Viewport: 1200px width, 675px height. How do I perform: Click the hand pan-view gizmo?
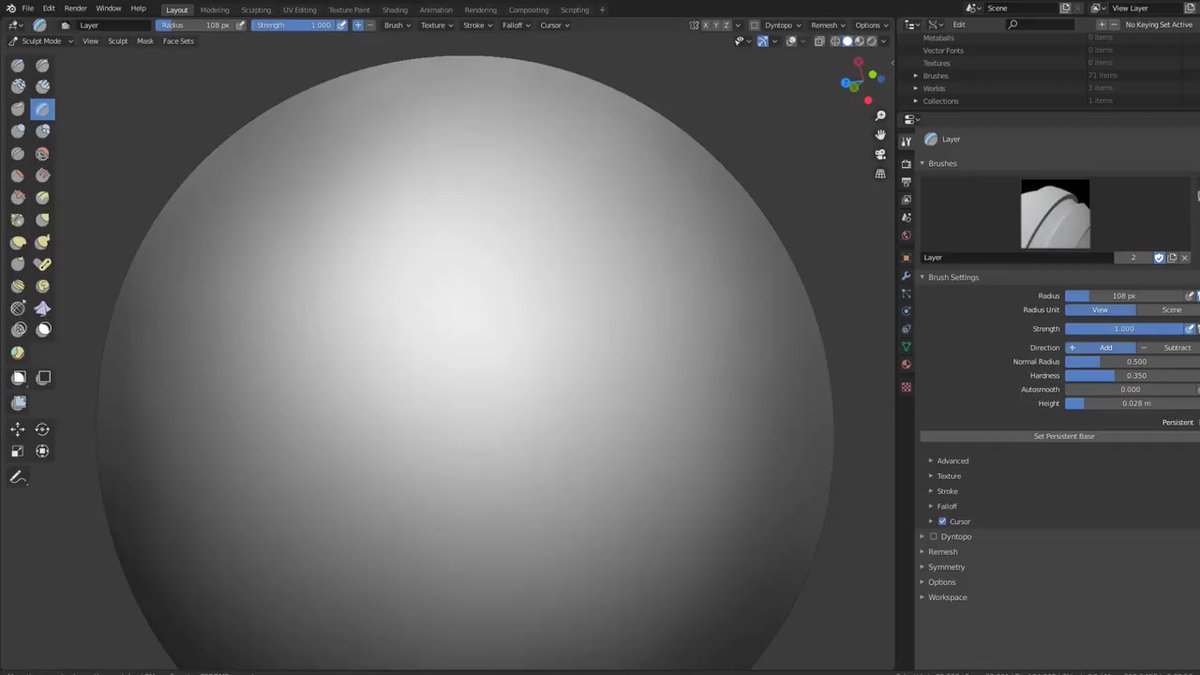click(x=880, y=134)
